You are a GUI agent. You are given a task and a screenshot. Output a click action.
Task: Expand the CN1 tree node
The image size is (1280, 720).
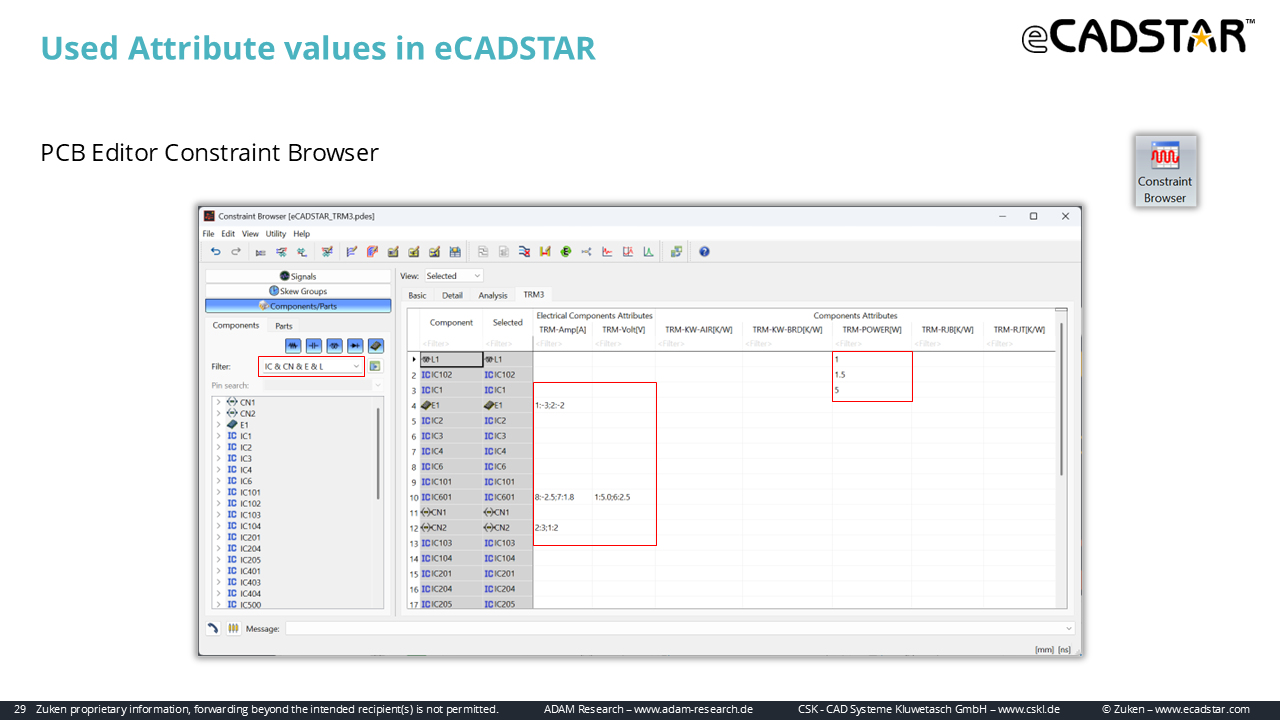click(218, 402)
